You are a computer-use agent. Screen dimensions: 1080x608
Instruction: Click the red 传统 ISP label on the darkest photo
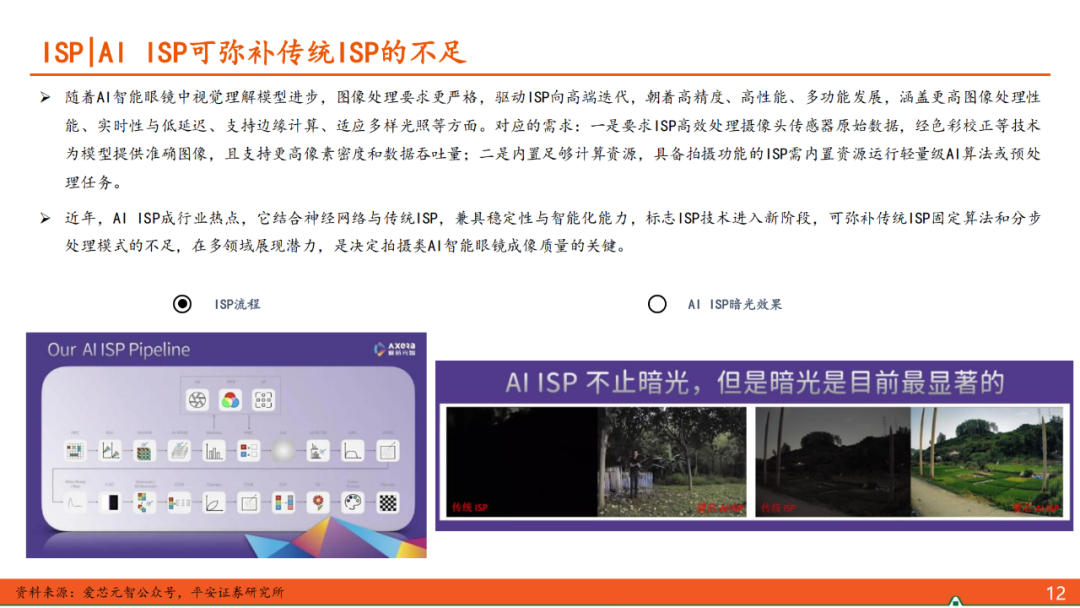coord(470,507)
